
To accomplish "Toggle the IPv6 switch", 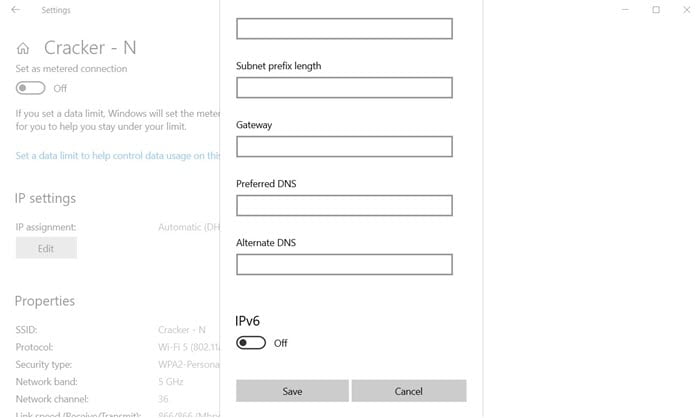I will coord(251,343).
